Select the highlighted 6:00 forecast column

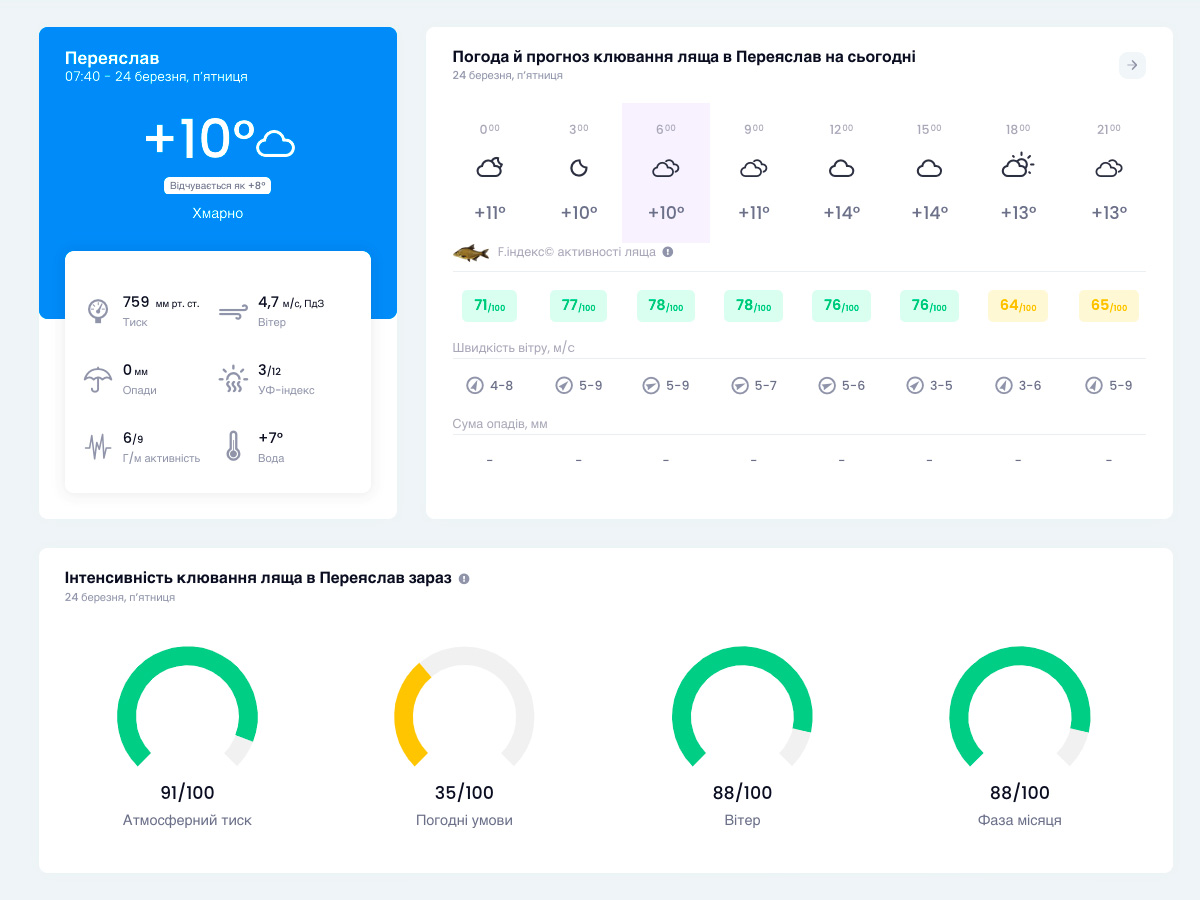pos(666,172)
